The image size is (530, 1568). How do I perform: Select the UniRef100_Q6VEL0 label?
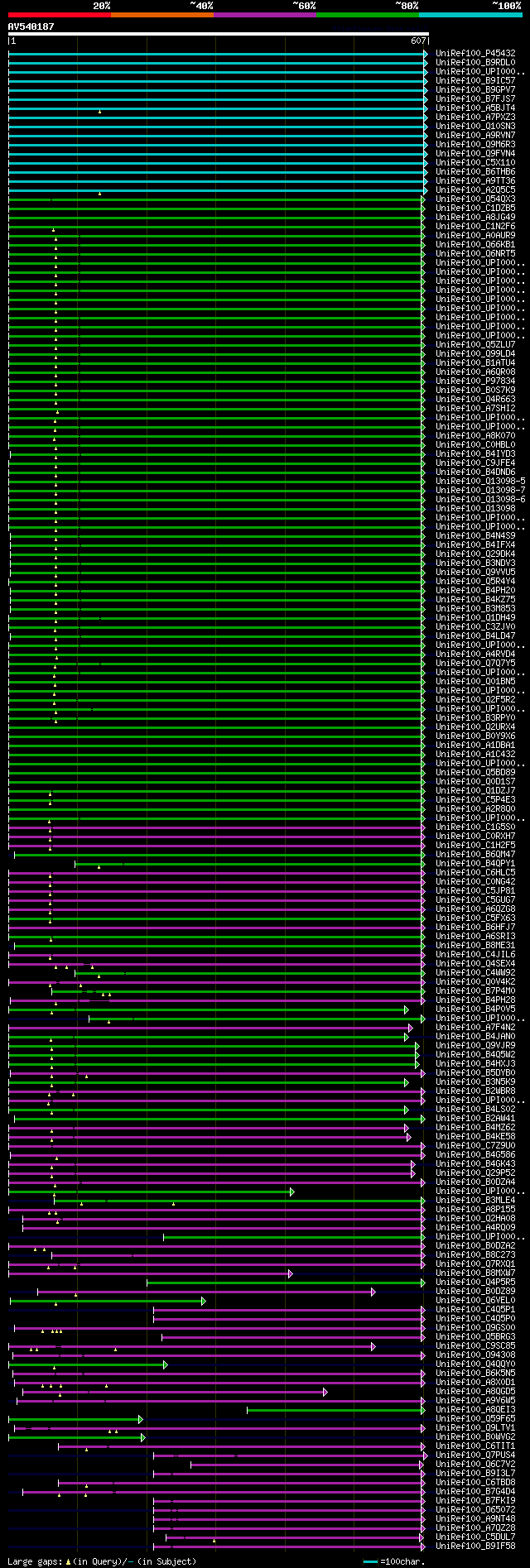pos(475,1300)
